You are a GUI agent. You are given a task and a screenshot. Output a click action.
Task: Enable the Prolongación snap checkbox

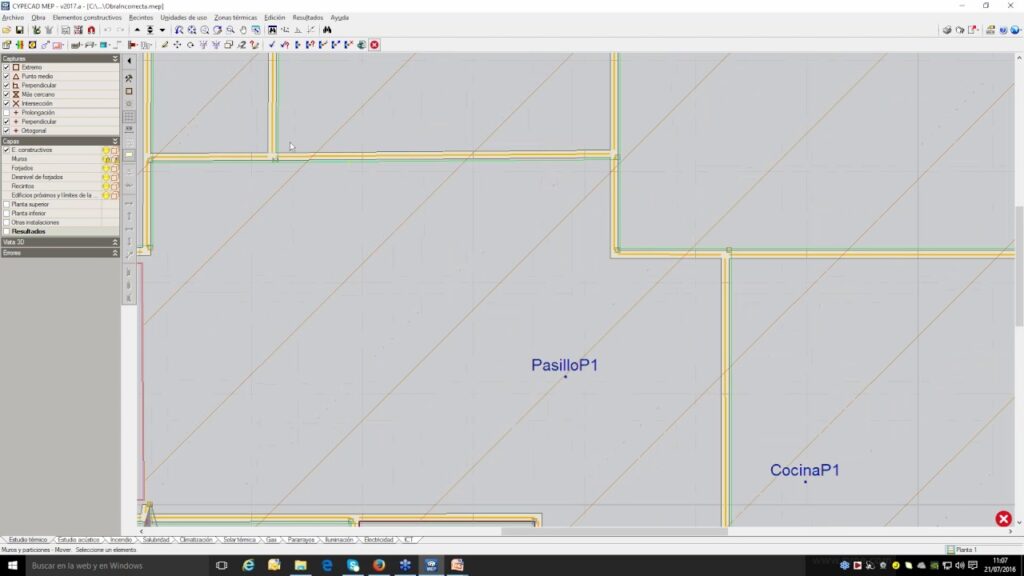6,113
